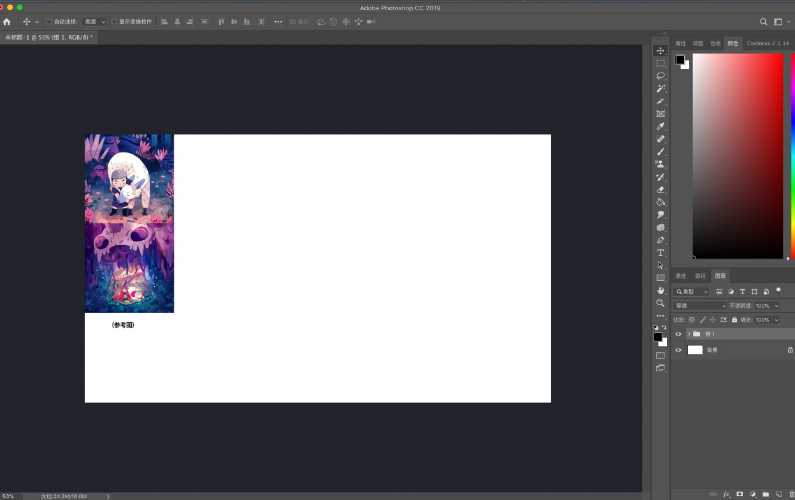Open the Edit Toolbar three-dot menu
This screenshot has height=500, width=795.
(660, 315)
